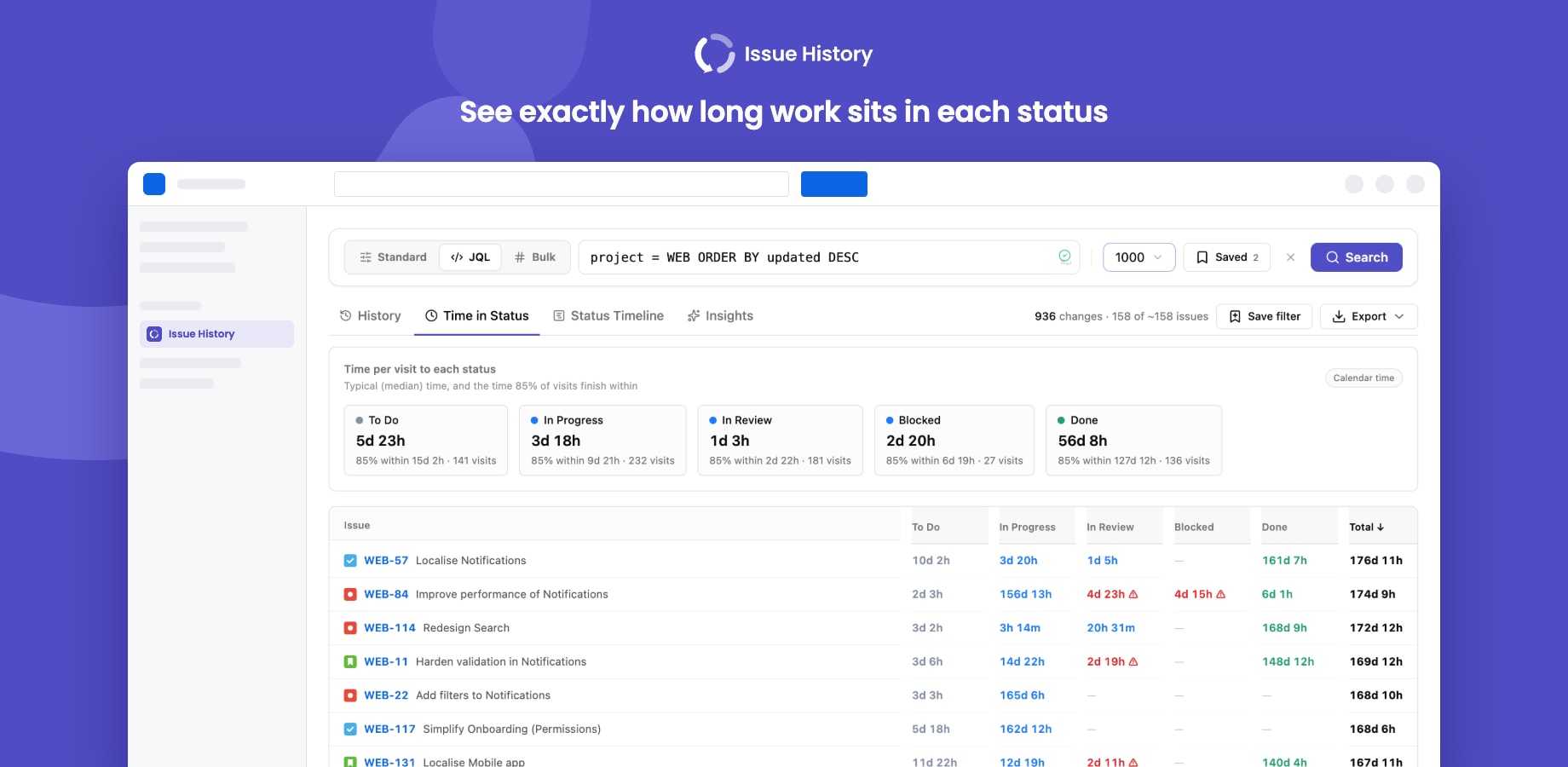This screenshot has height=767, width=1568.
Task: Click the bug type icon for WEB-84
Action: (x=350, y=594)
